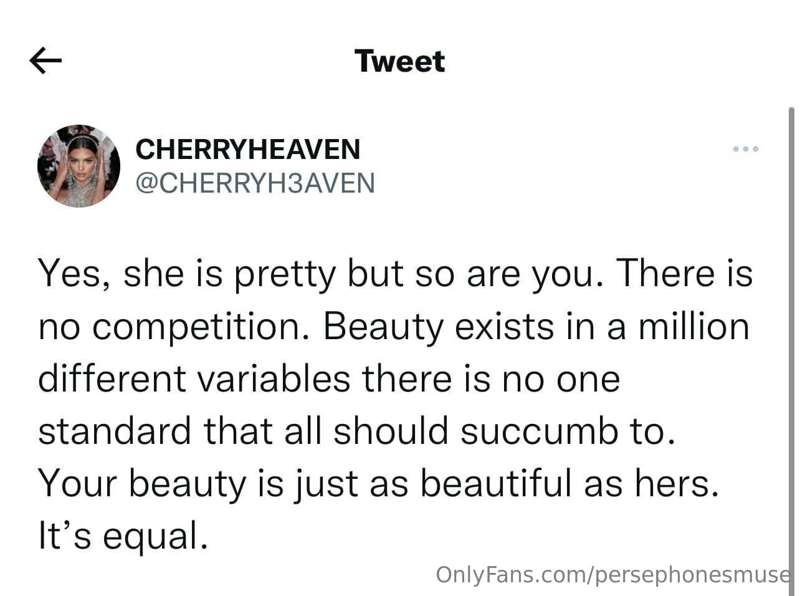Click the Tweet page title
Viewport: 800px width, 596px height.
[x=399, y=61]
